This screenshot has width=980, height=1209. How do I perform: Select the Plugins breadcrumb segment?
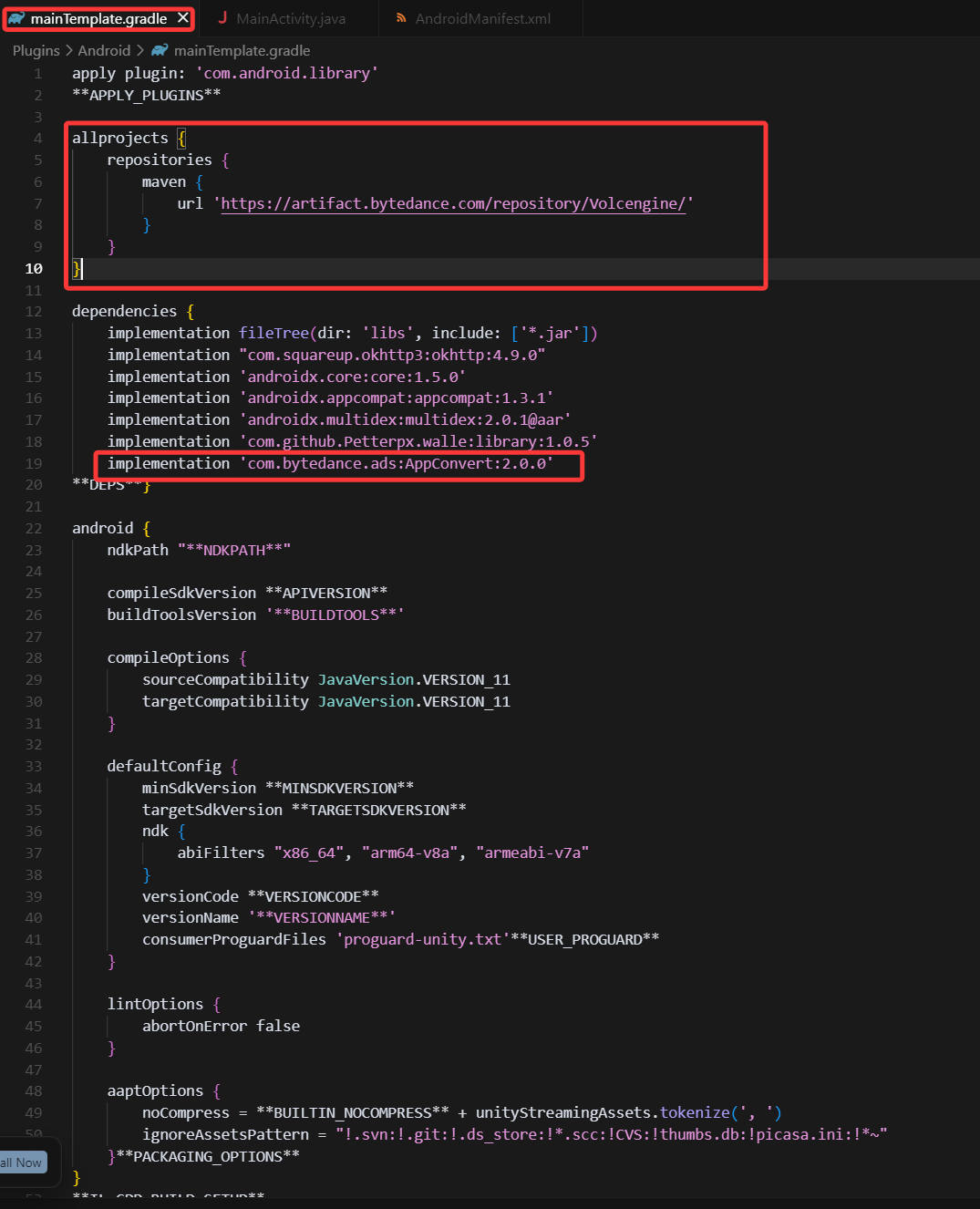[x=36, y=51]
